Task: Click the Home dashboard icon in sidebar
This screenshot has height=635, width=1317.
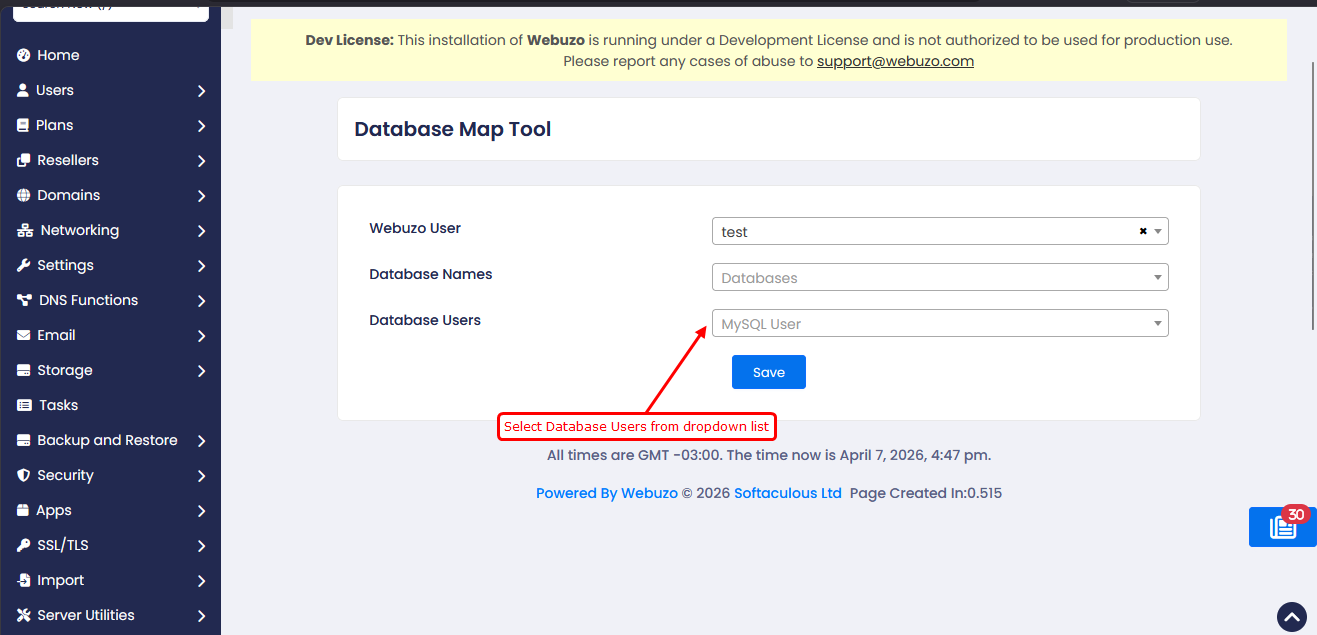Action: 24,55
